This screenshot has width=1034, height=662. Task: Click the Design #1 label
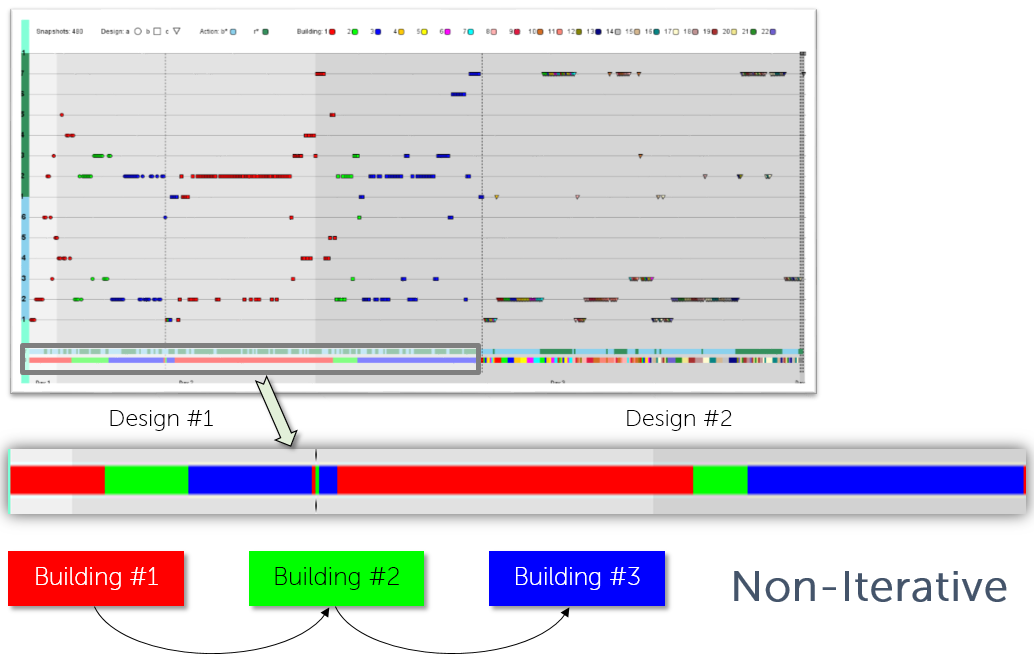click(161, 419)
